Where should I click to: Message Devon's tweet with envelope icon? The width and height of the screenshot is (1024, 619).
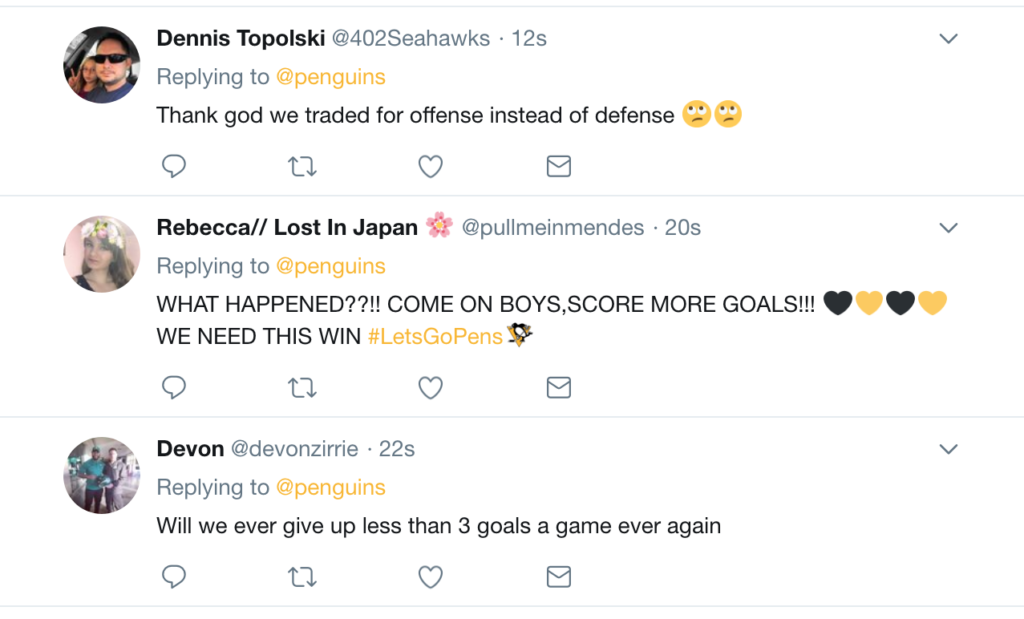pyautogui.click(x=559, y=576)
